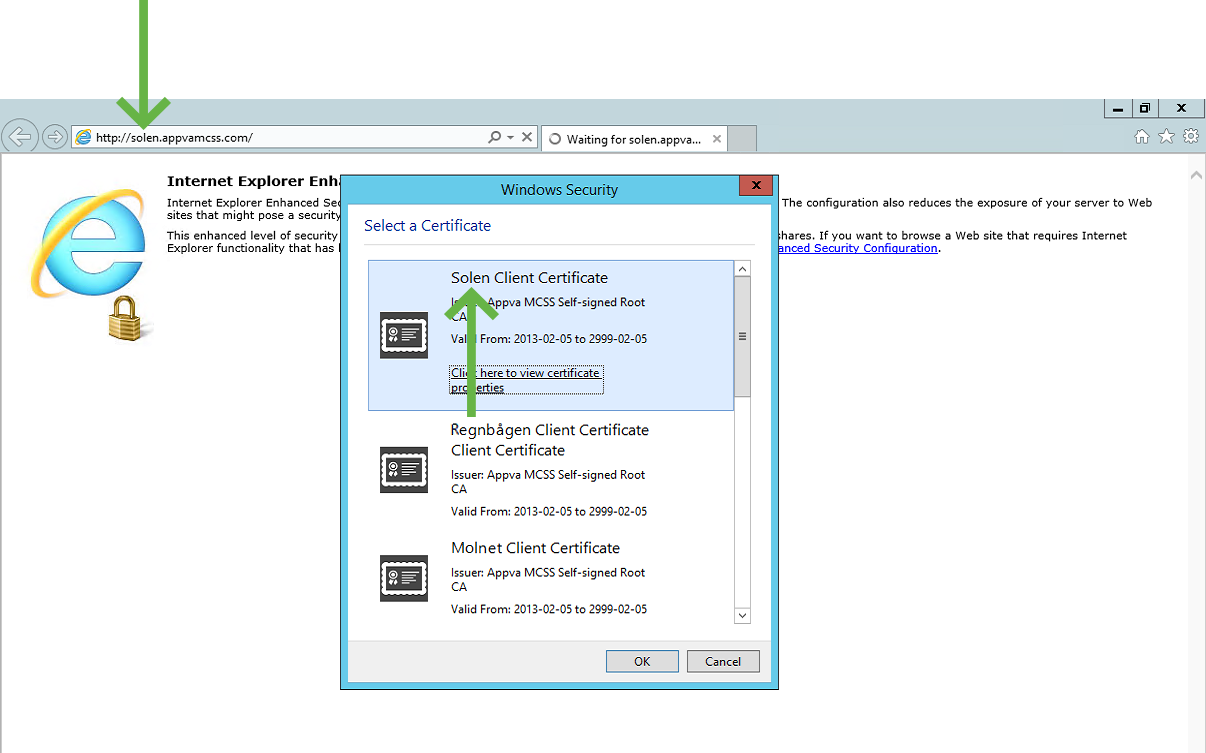Viewport: 1206px width, 753px height.
Task: Click the certificate list scrollbar up arrow
Action: click(742, 269)
